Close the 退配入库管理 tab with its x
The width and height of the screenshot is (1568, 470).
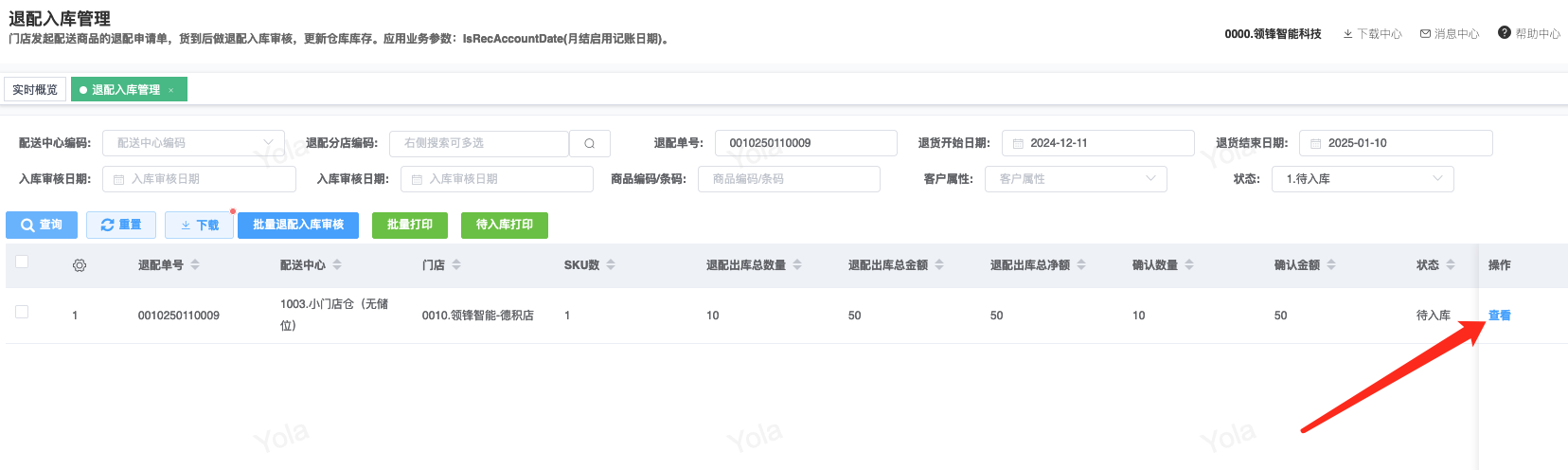coord(171,90)
